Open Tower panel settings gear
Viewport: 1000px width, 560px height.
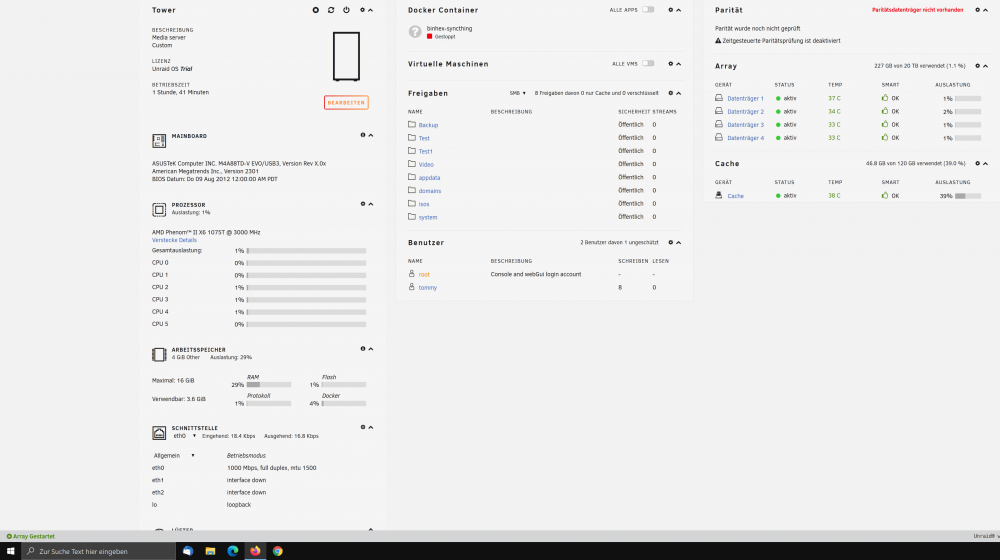(x=362, y=10)
